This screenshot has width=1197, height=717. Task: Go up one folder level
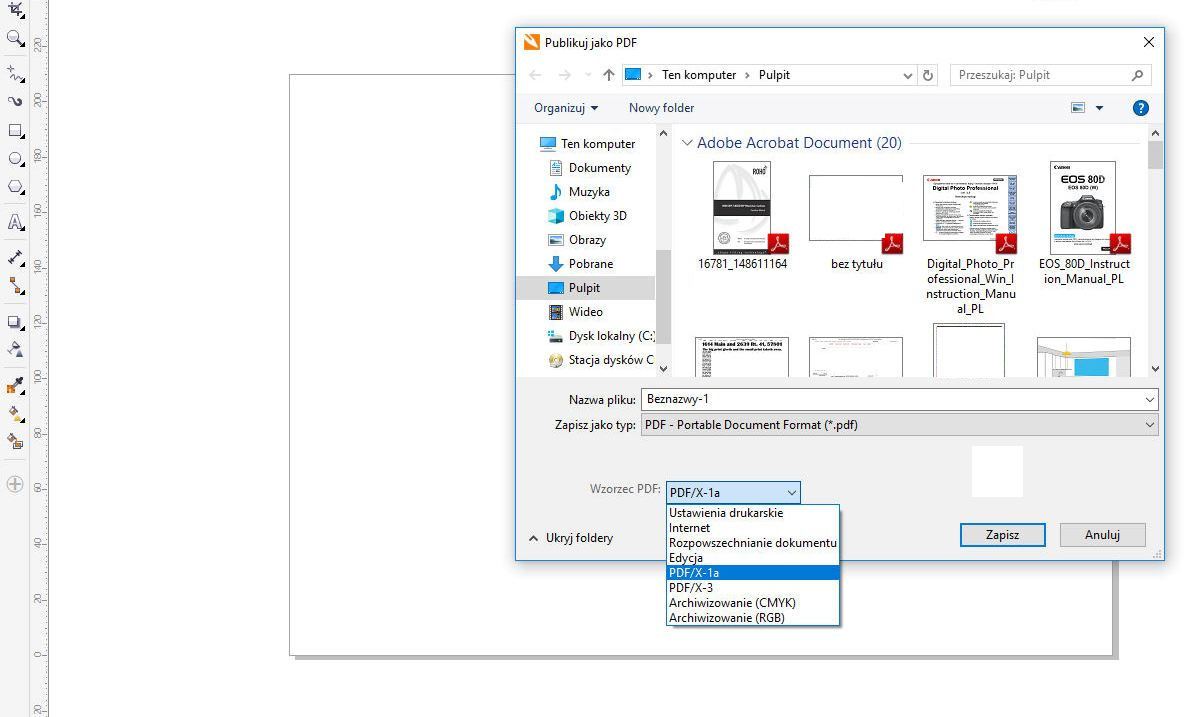tap(608, 75)
